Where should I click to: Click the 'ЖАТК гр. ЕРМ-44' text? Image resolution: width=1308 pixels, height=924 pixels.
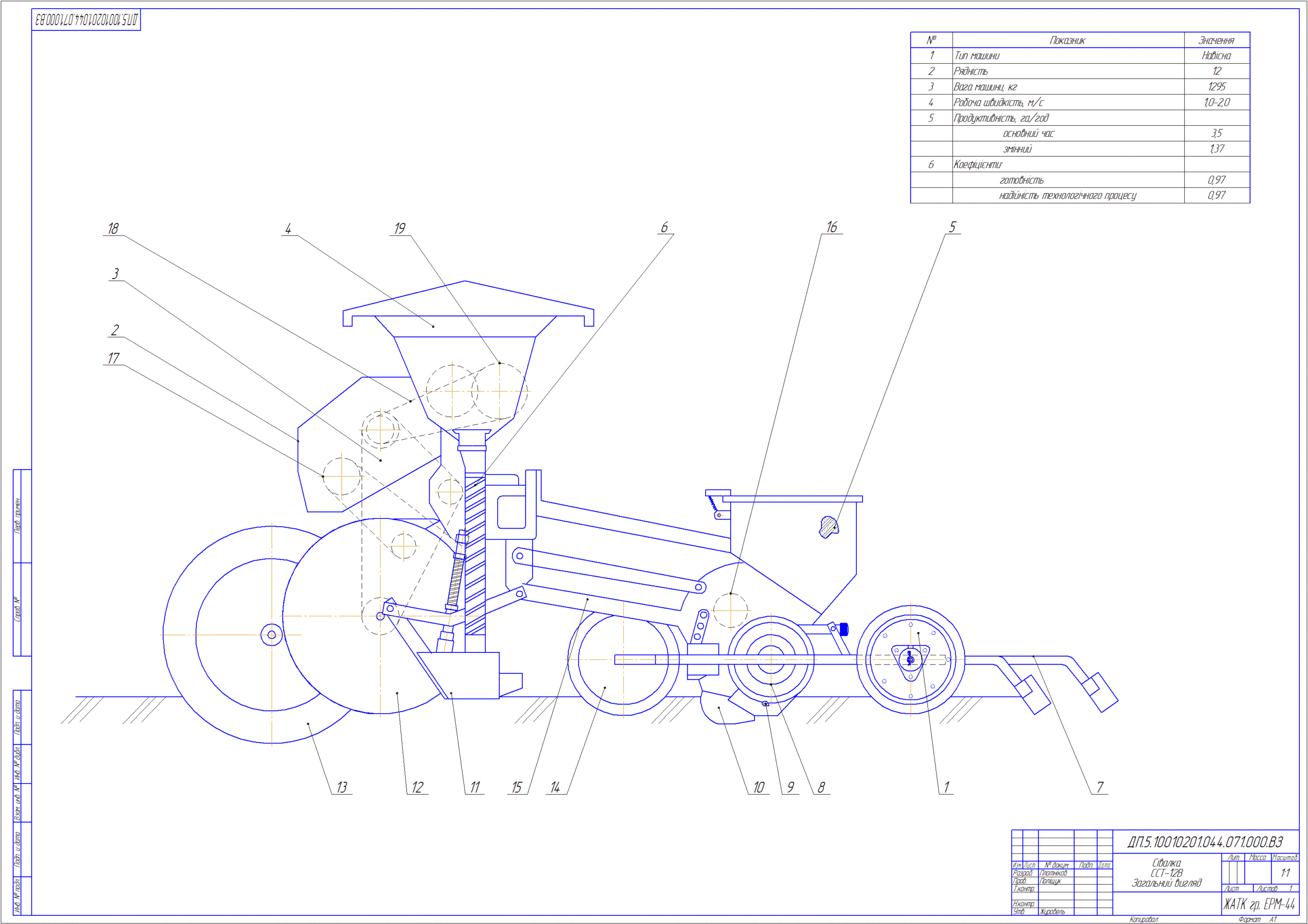[1259, 904]
